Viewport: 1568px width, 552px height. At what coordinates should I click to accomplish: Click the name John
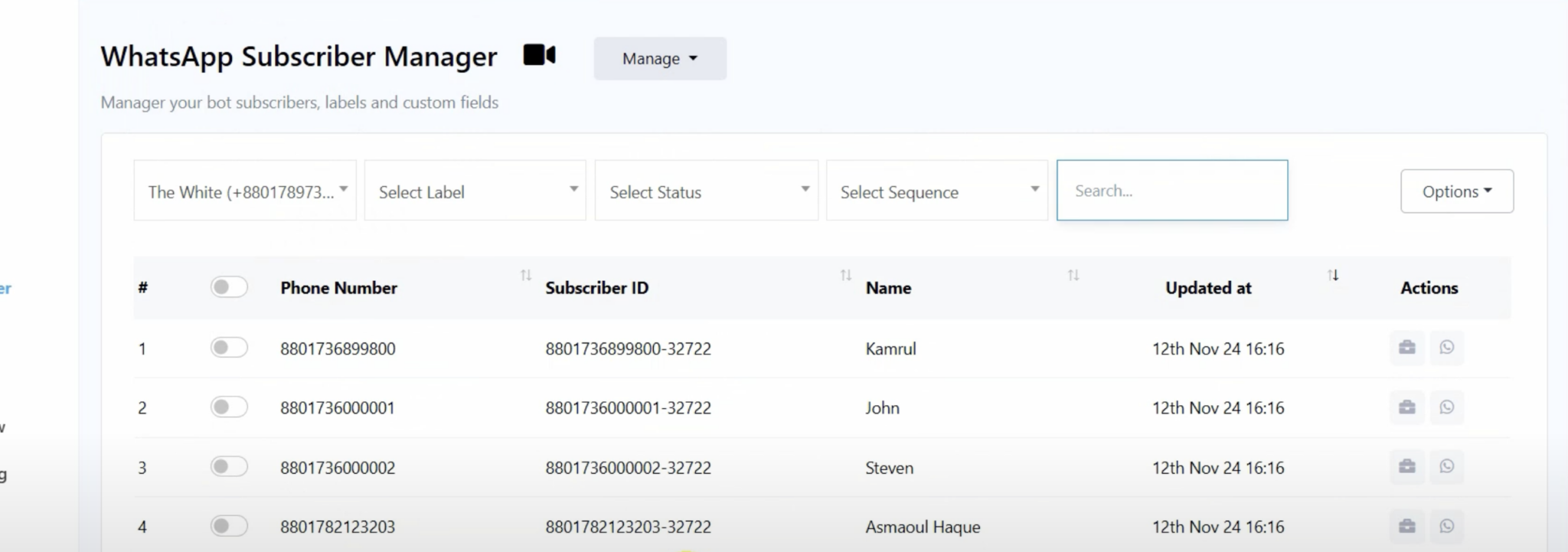(x=882, y=408)
